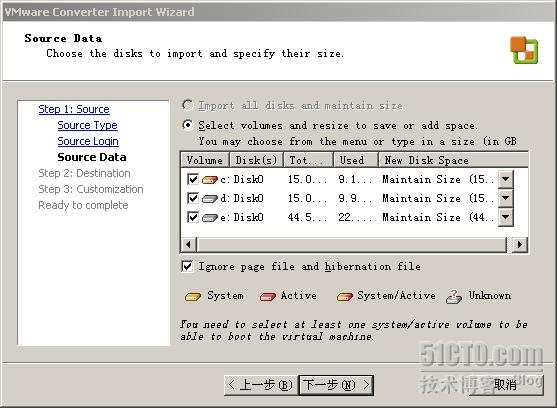Click the c: total size value 15.0...
This screenshot has height=408, width=557.
[307, 179]
